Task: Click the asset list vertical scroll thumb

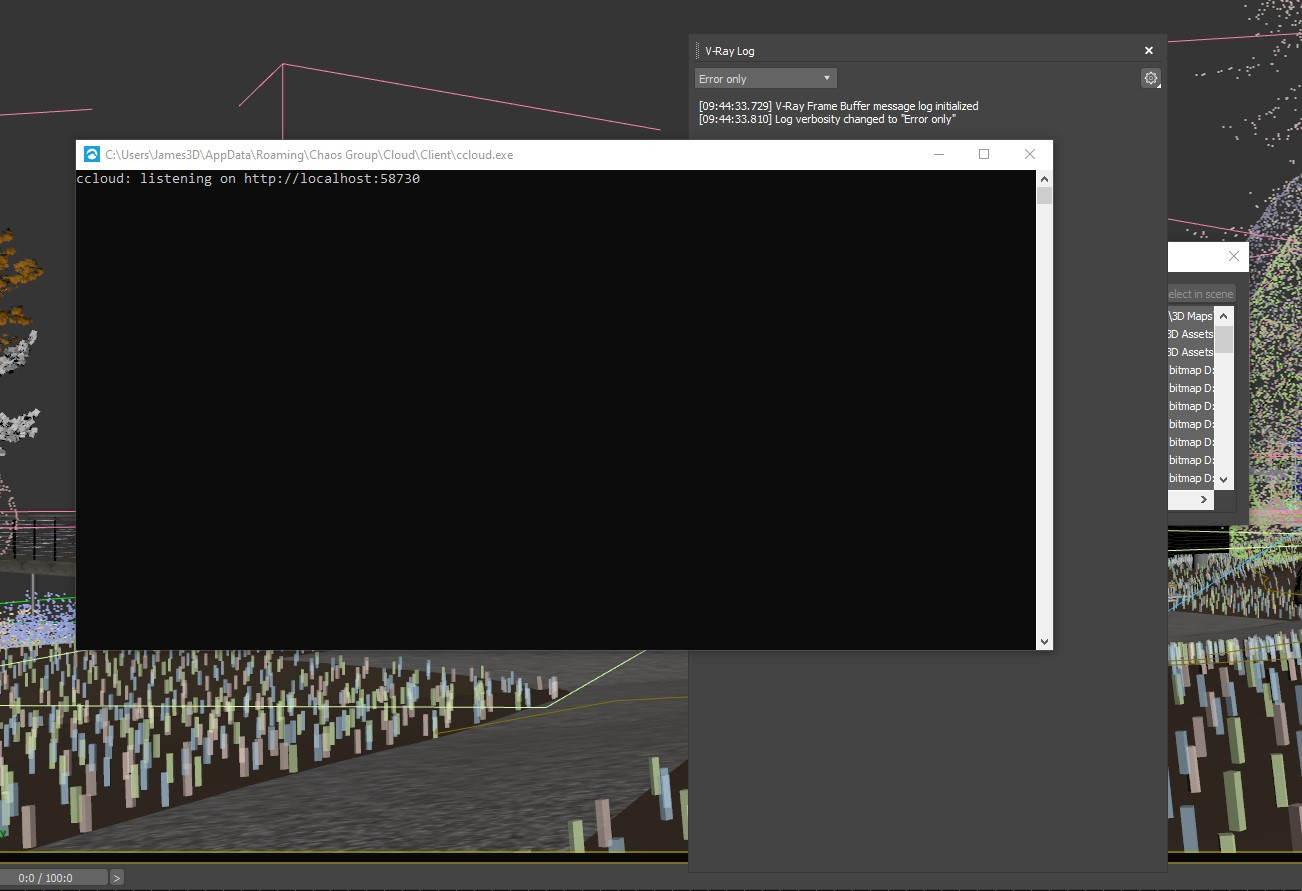Action: point(1223,339)
